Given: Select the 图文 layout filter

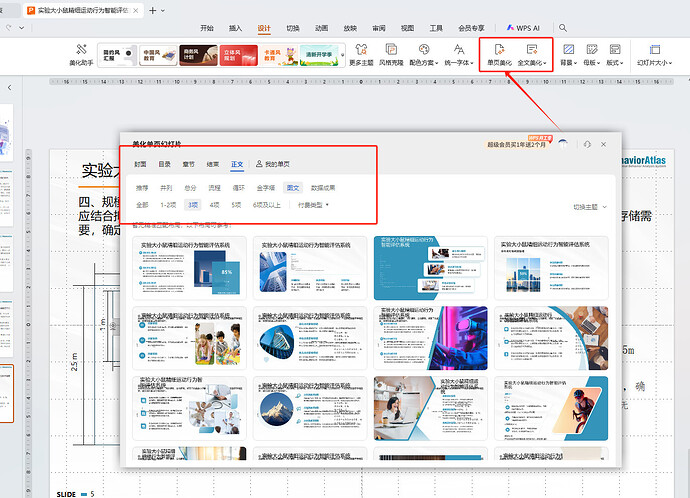Looking at the screenshot, I should click(x=292, y=187).
